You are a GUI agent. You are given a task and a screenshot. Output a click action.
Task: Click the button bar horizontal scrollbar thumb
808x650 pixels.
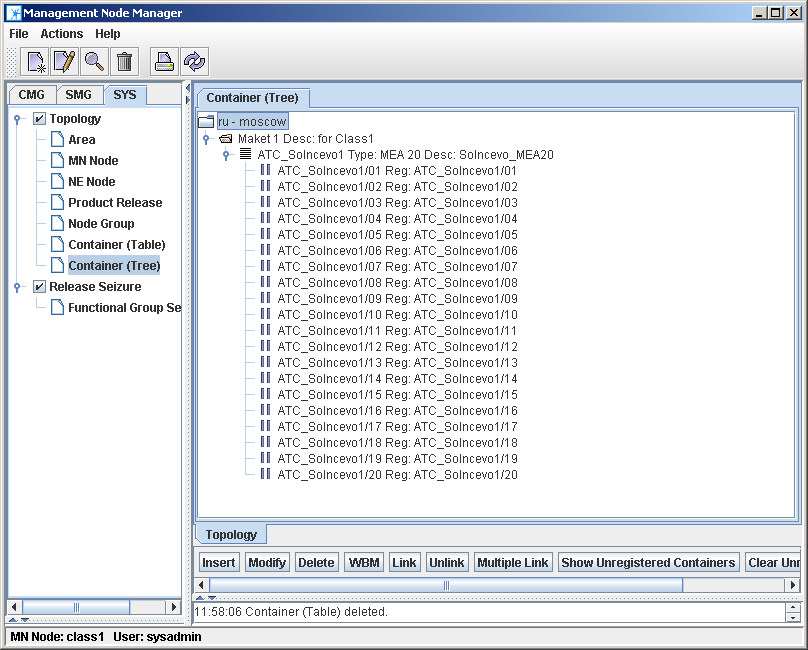click(446, 585)
